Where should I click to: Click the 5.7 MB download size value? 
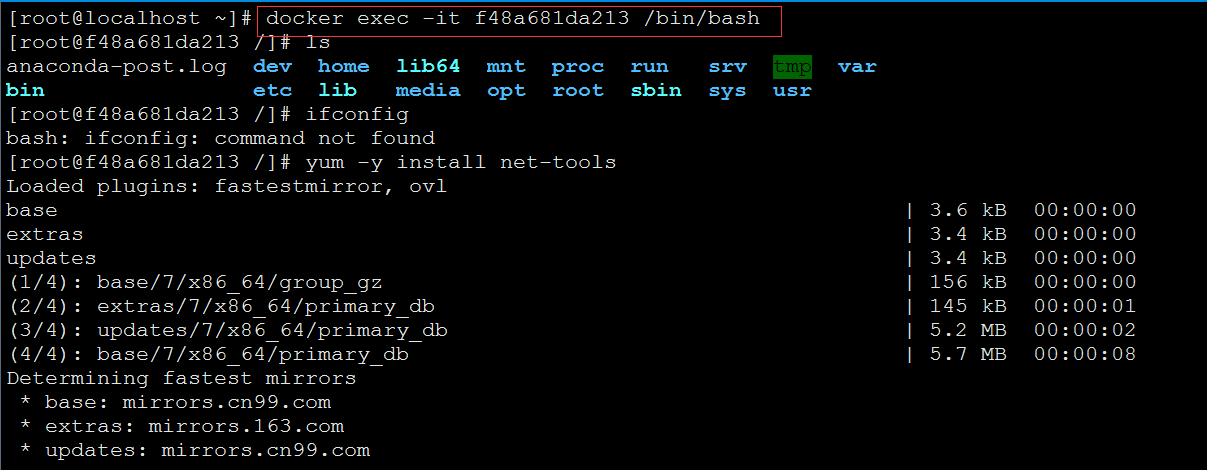pos(968,355)
